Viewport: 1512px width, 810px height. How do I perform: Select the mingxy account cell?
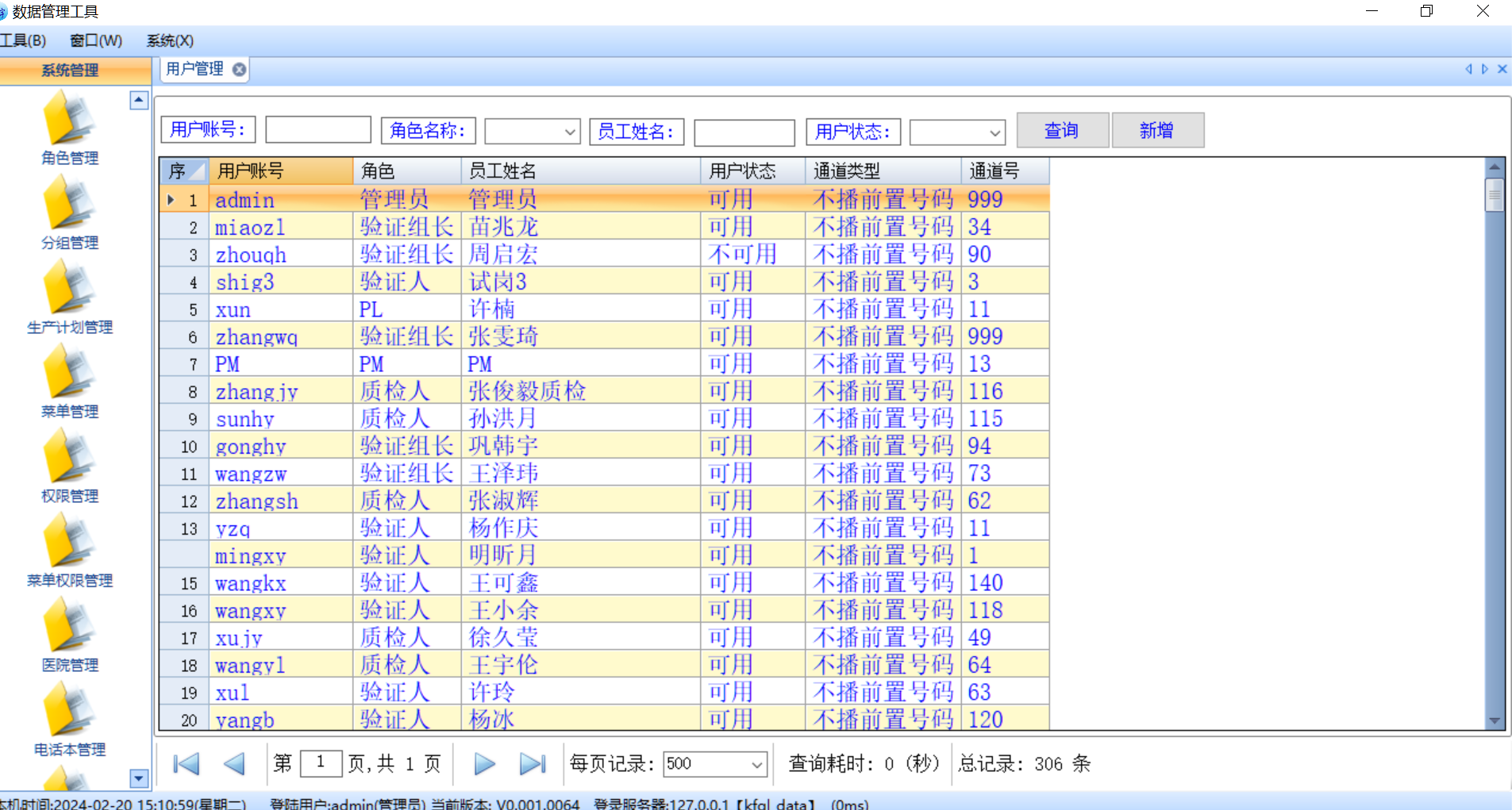280,555
